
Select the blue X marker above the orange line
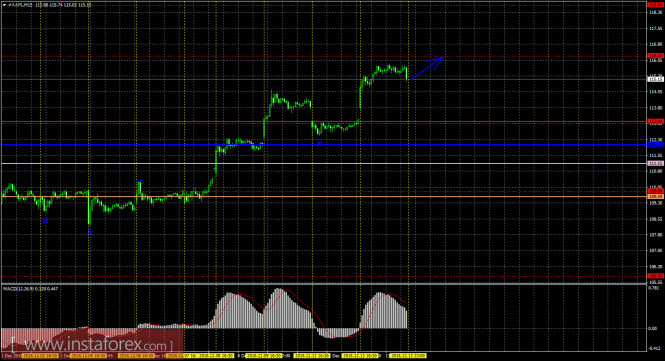pos(140,182)
